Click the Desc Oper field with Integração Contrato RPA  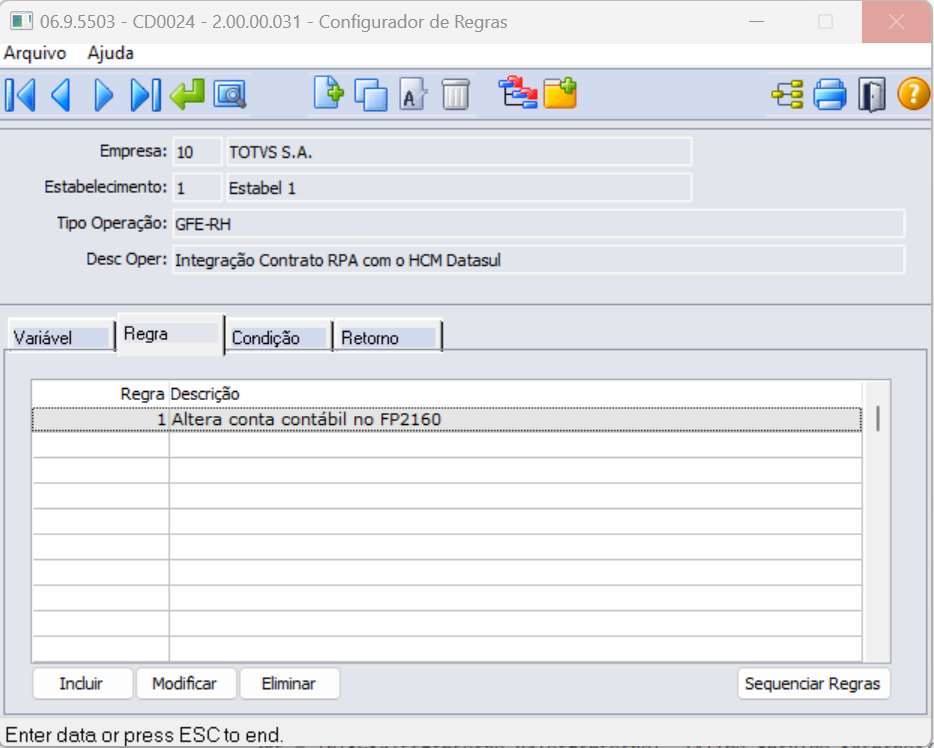coord(538,260)
